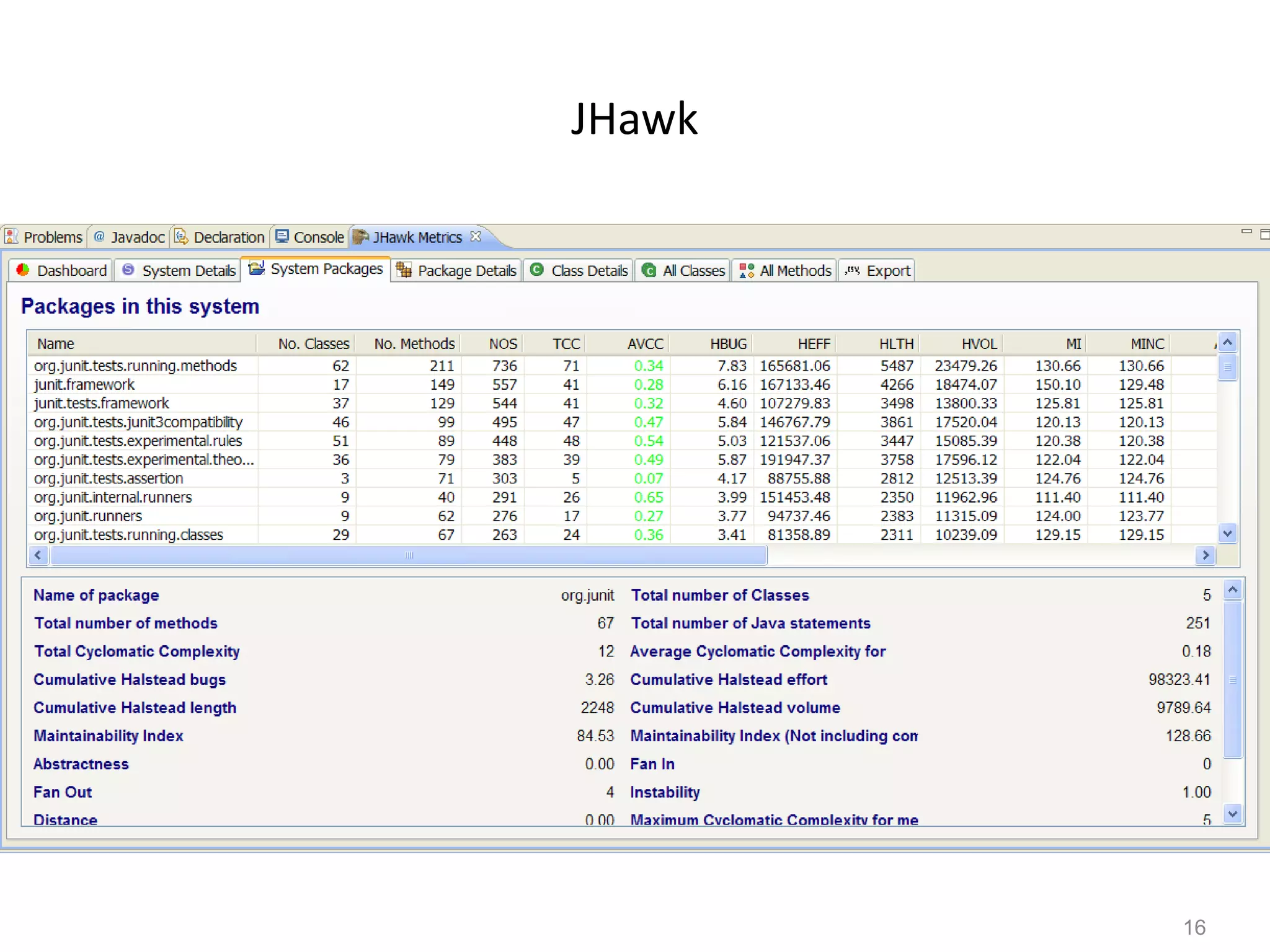Open the System Details tab
This screenshot has height=952, width=1270.
[179, 270]
